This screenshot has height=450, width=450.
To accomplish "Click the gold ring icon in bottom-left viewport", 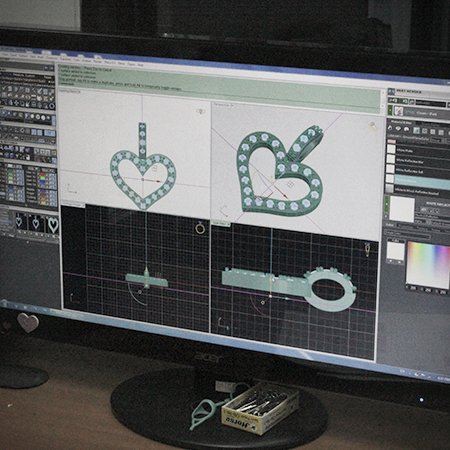I will pyautogui.click(x=200, y=228).
